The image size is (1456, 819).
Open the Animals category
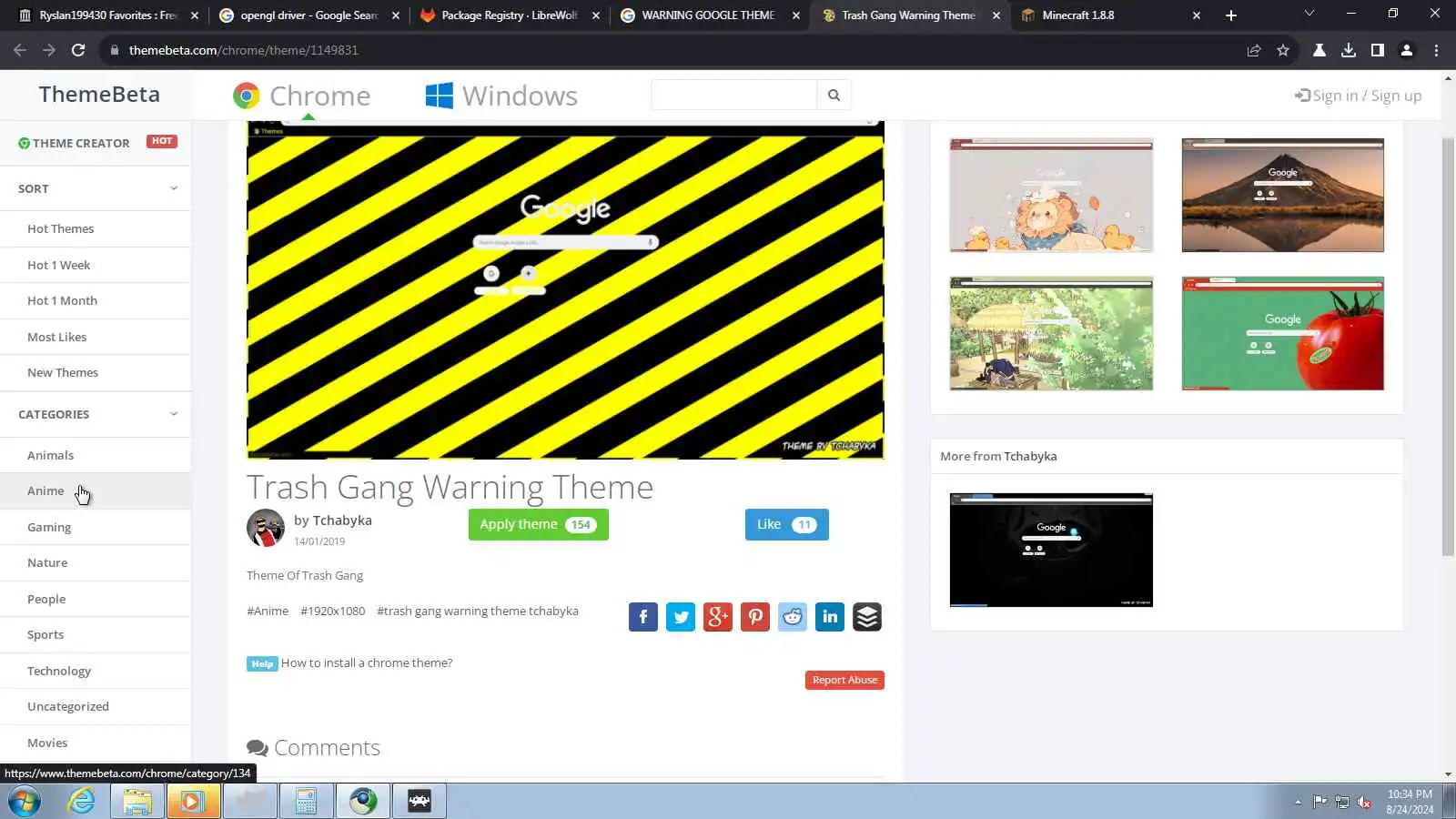pyautogui.click(x=50, y=455)
